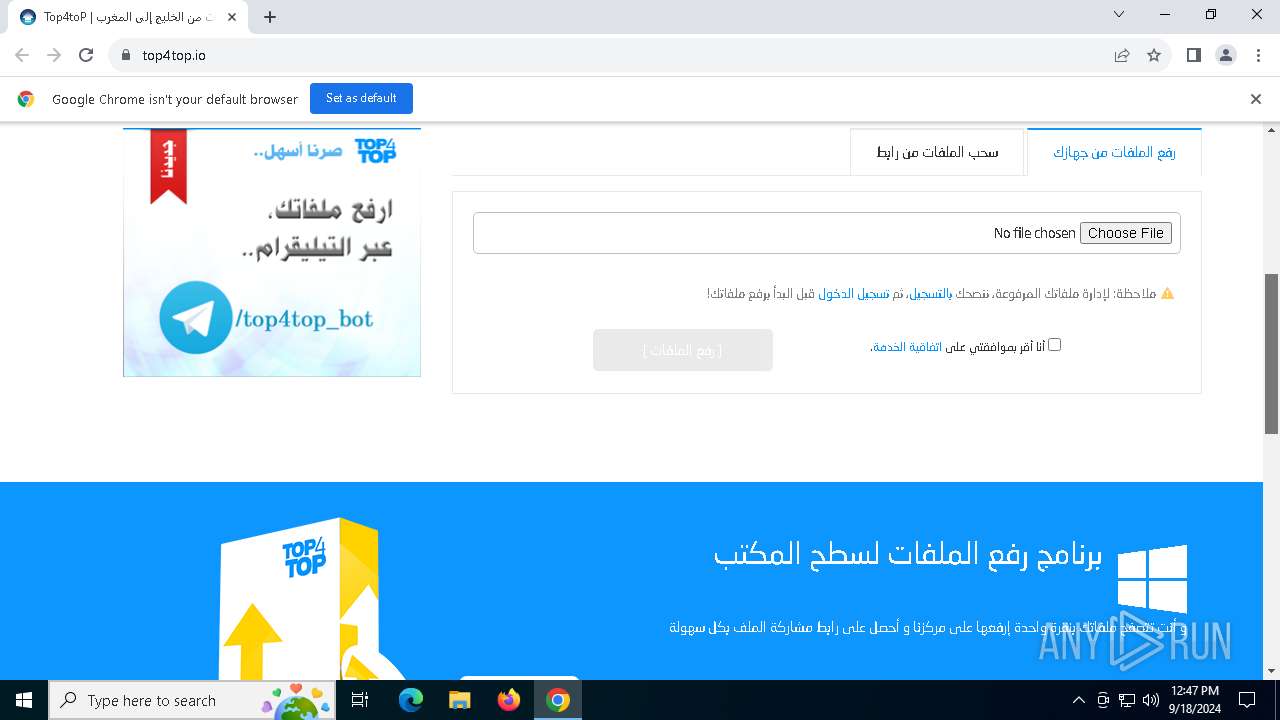Click the بالتسجيل registration link
The image size is (1280, 720).
point(929,294)
